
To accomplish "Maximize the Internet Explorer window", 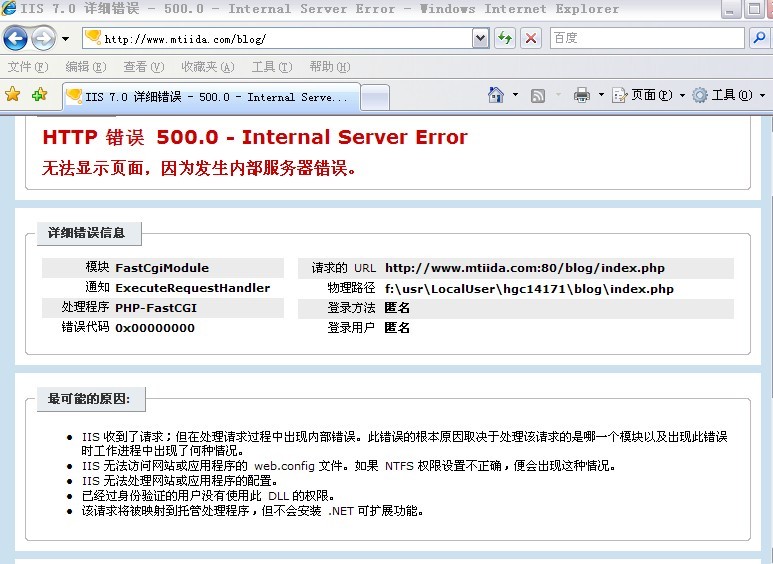I will [x=754, y=9].
